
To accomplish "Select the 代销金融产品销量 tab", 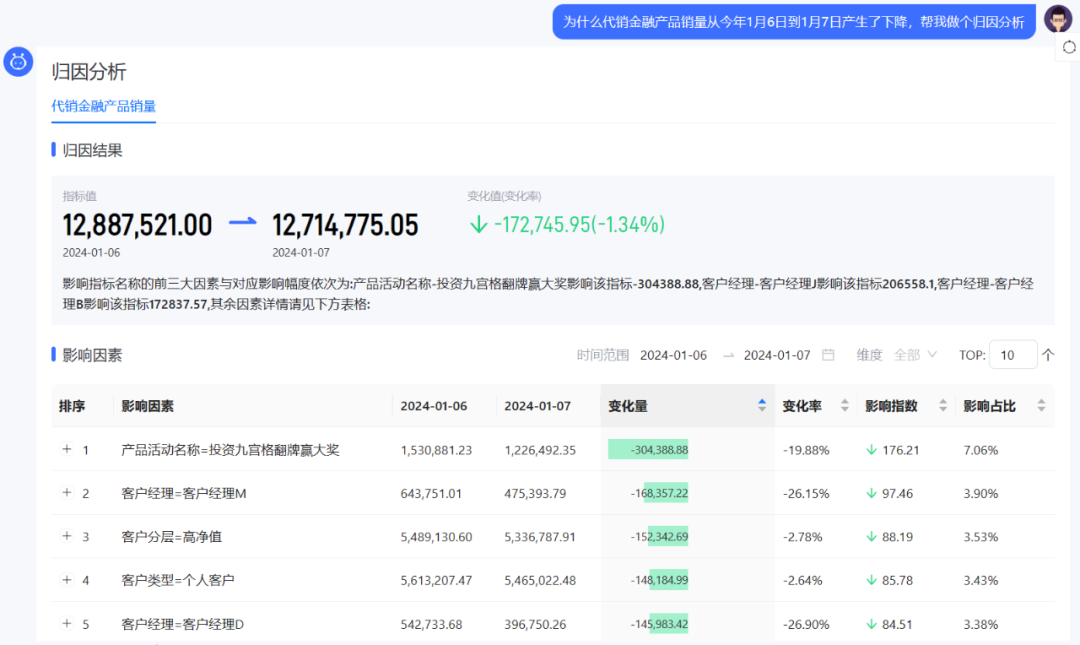I will (103, 105).
